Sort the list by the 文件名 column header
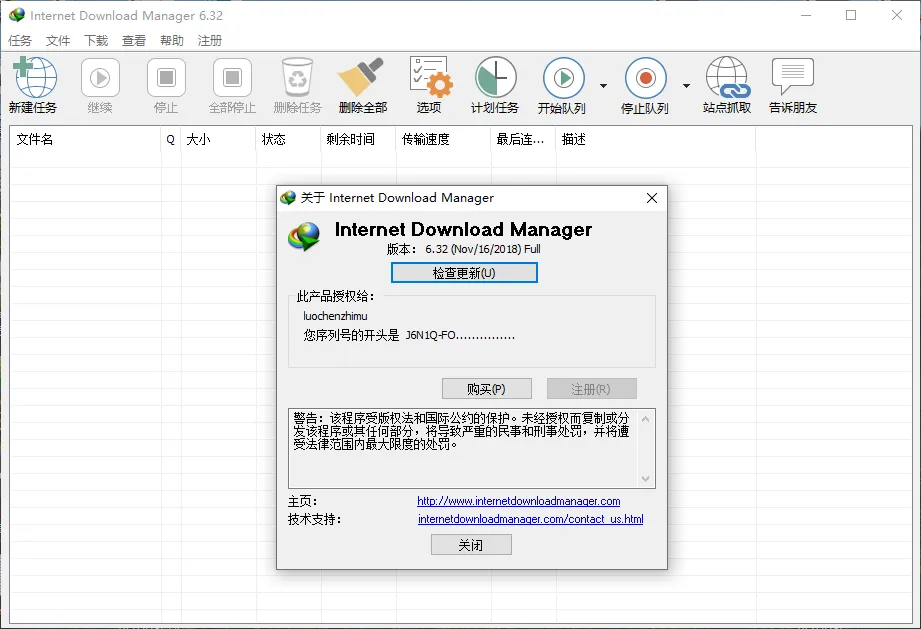The image size is (921, 629). pos(85,140)
